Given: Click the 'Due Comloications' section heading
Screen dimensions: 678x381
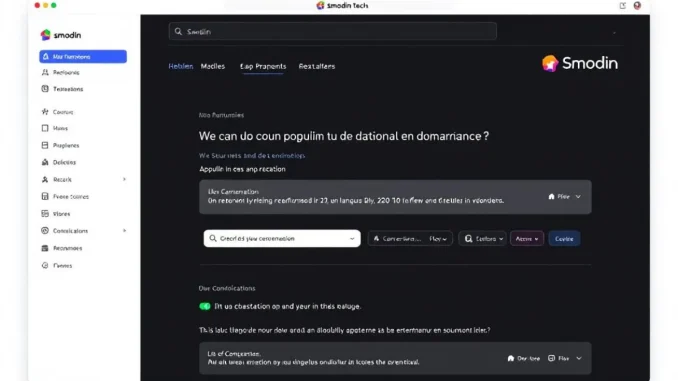Looking at the screenshot, I should point(227,288).
